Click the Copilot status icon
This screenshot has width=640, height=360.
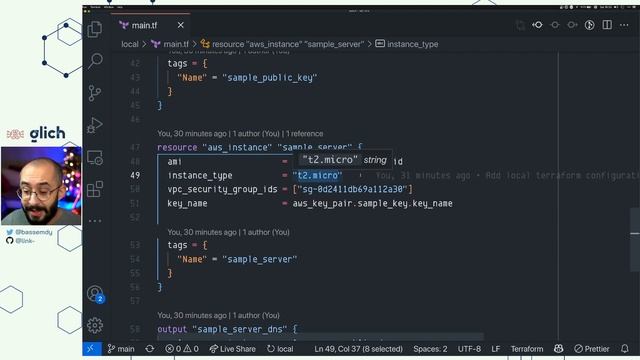click(558, 349)
